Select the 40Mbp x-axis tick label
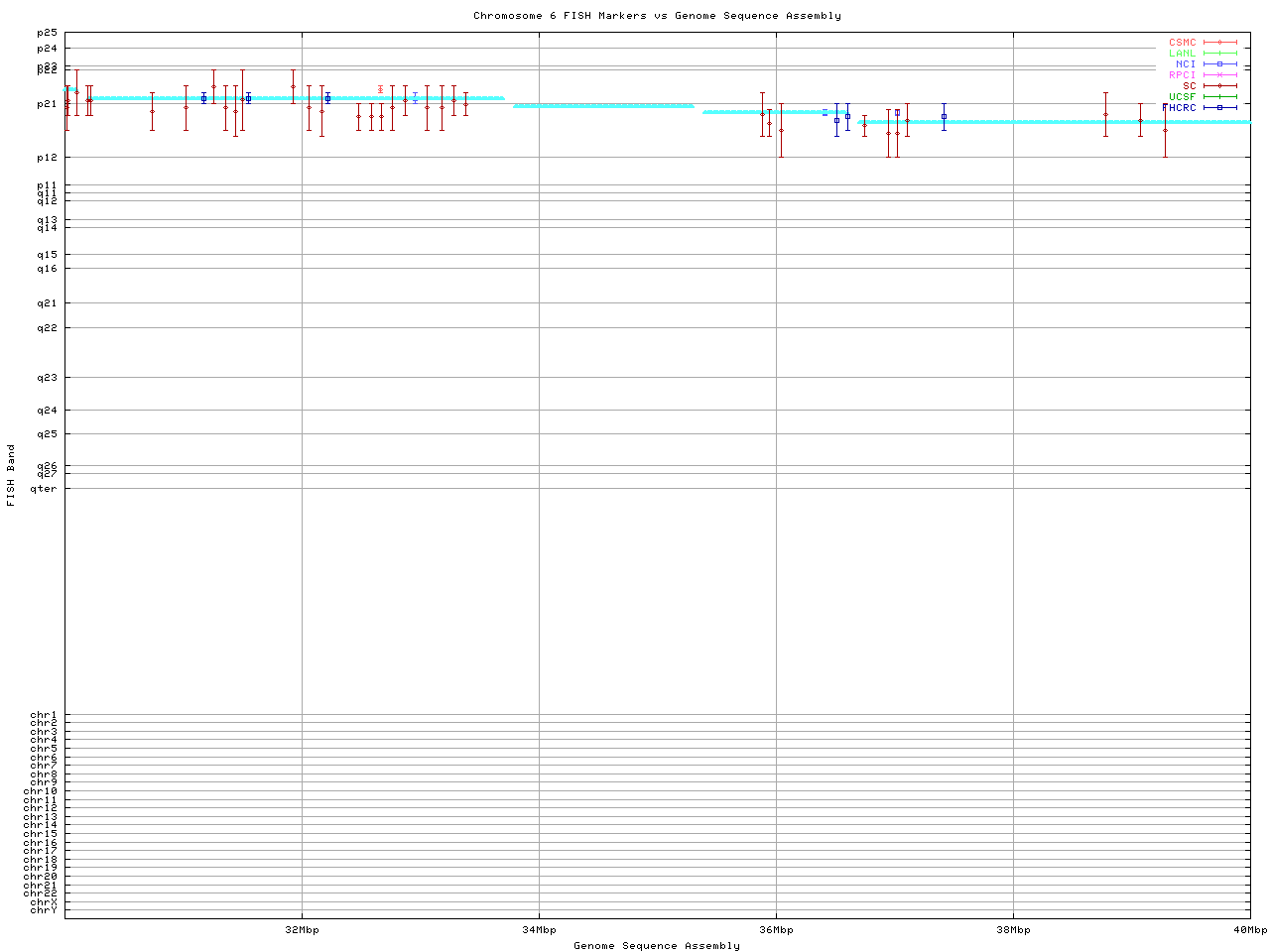Image resolution: width=1270 pixels, height=952 pixels. (x=1249, y=930)
